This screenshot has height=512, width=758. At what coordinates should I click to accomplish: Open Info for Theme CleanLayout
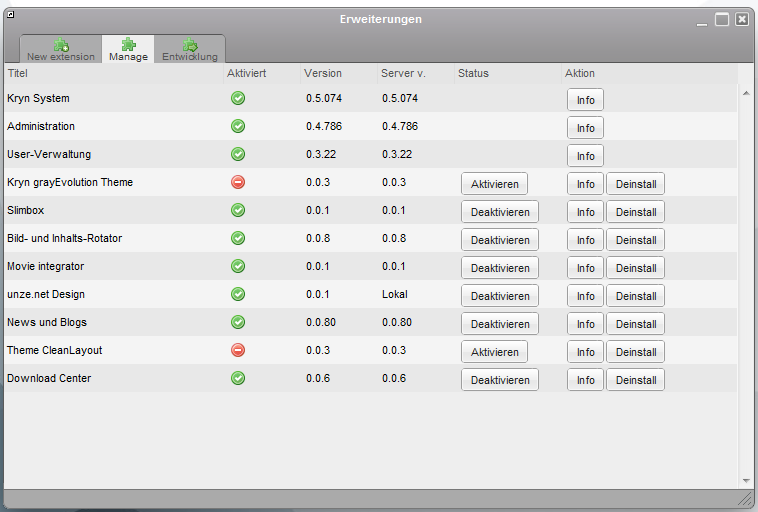(x=585, y=352)
